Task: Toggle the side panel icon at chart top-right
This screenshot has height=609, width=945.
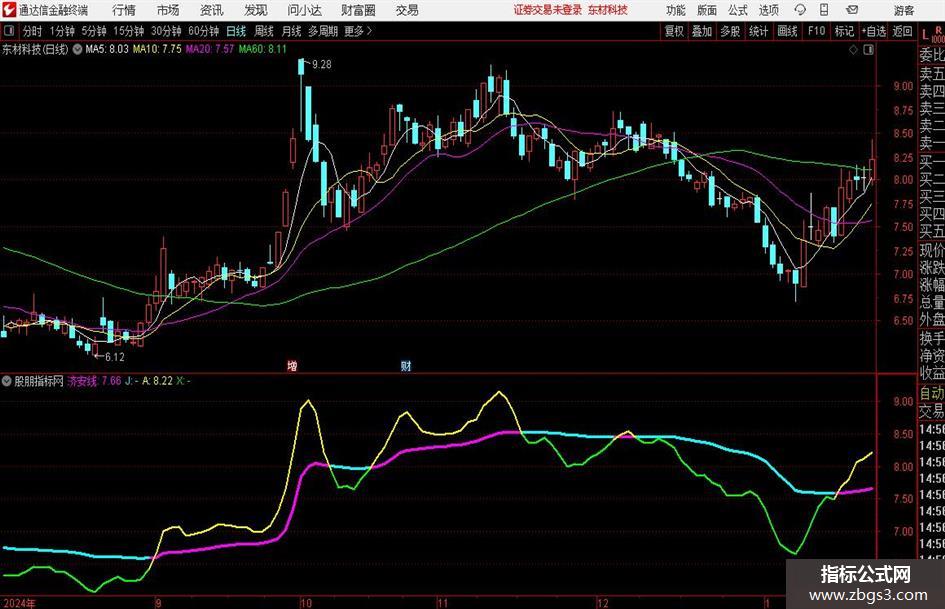Action: 868,50
